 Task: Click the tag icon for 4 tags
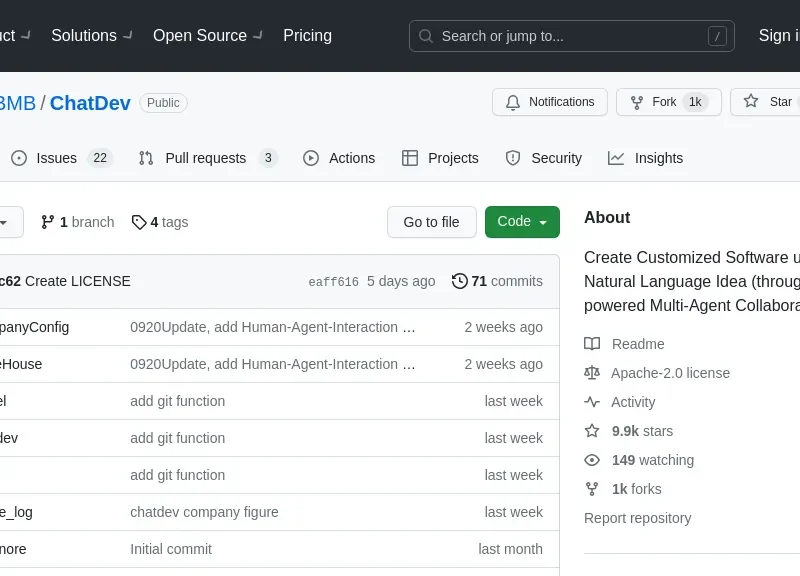(x=139, y=222)
